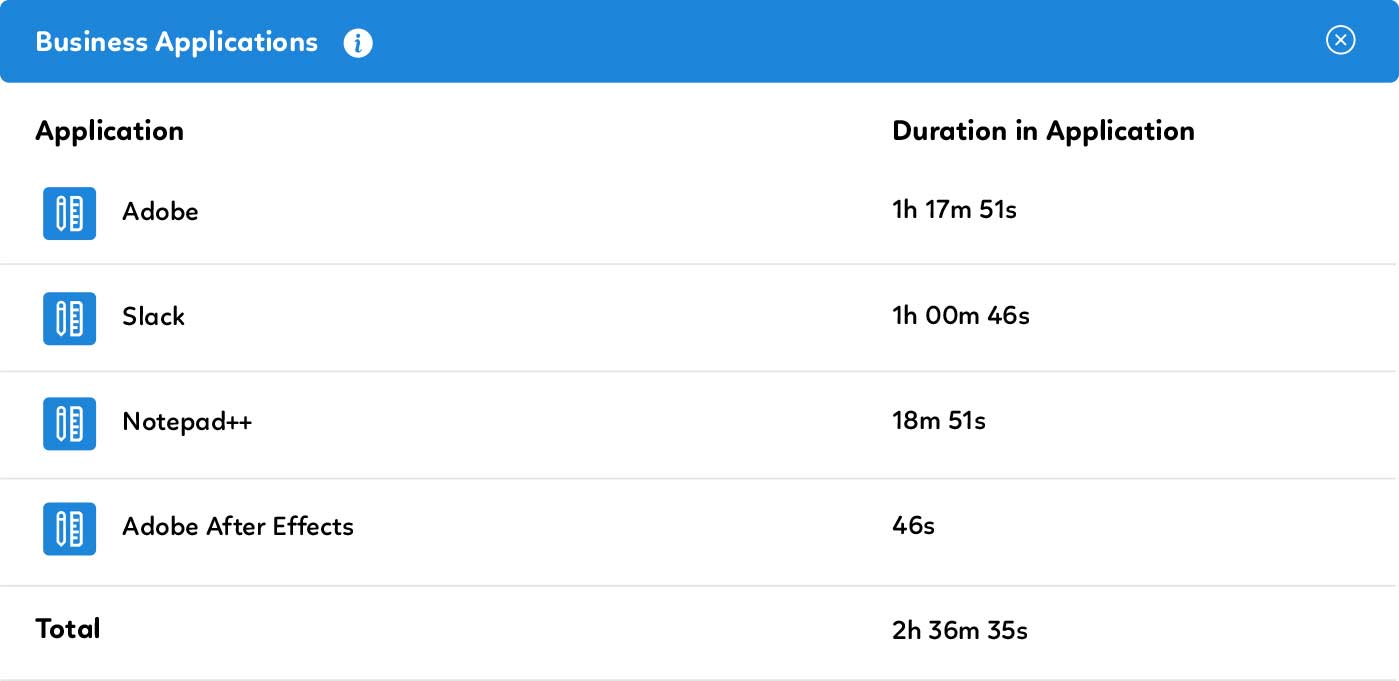Screen dimensions: 1399x681
Task: Select the Slack application name
Action: [x=153, y=317]
